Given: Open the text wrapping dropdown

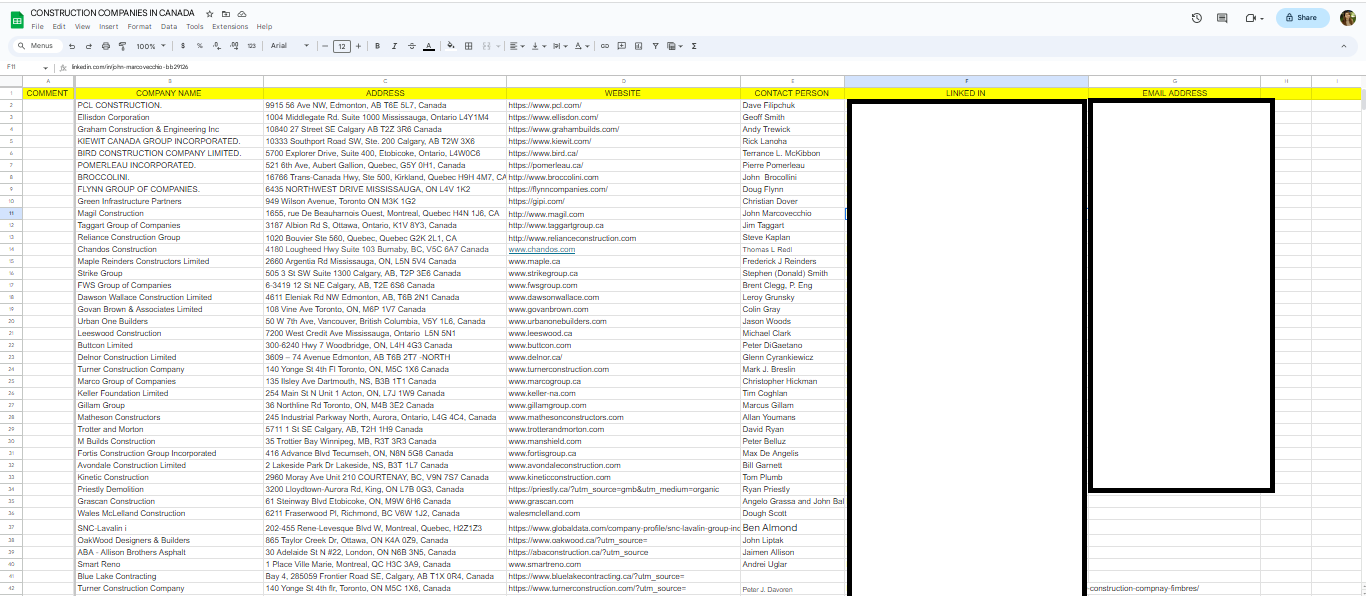Looking at the screenshot, I should (559, 46).
